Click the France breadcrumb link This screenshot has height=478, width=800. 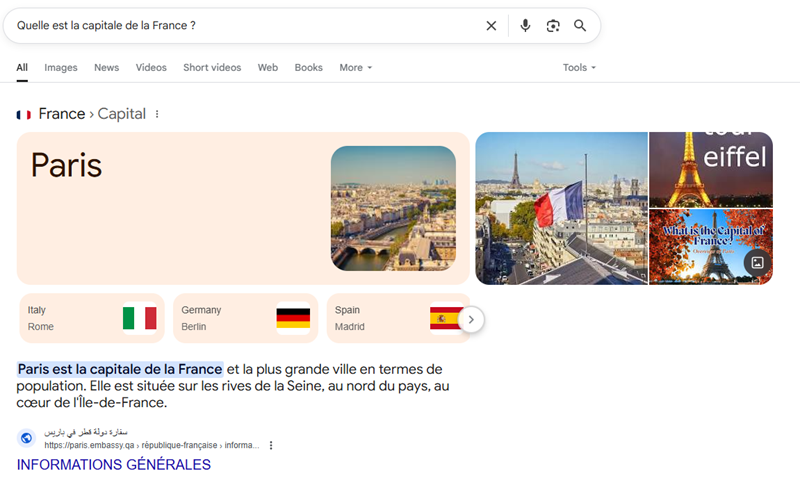point(62,114)
